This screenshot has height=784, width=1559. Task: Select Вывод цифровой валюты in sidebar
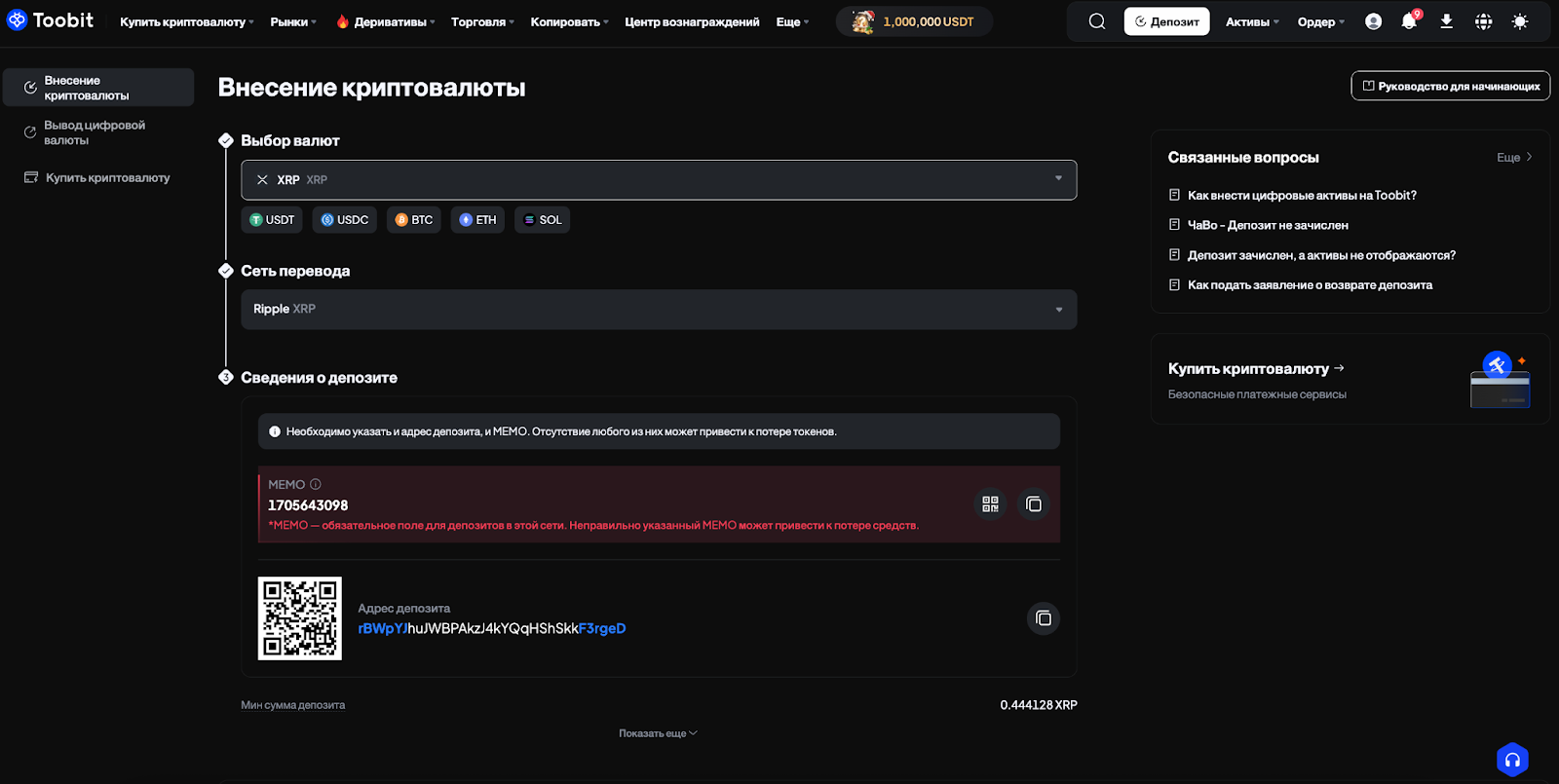tap(98, 132)
